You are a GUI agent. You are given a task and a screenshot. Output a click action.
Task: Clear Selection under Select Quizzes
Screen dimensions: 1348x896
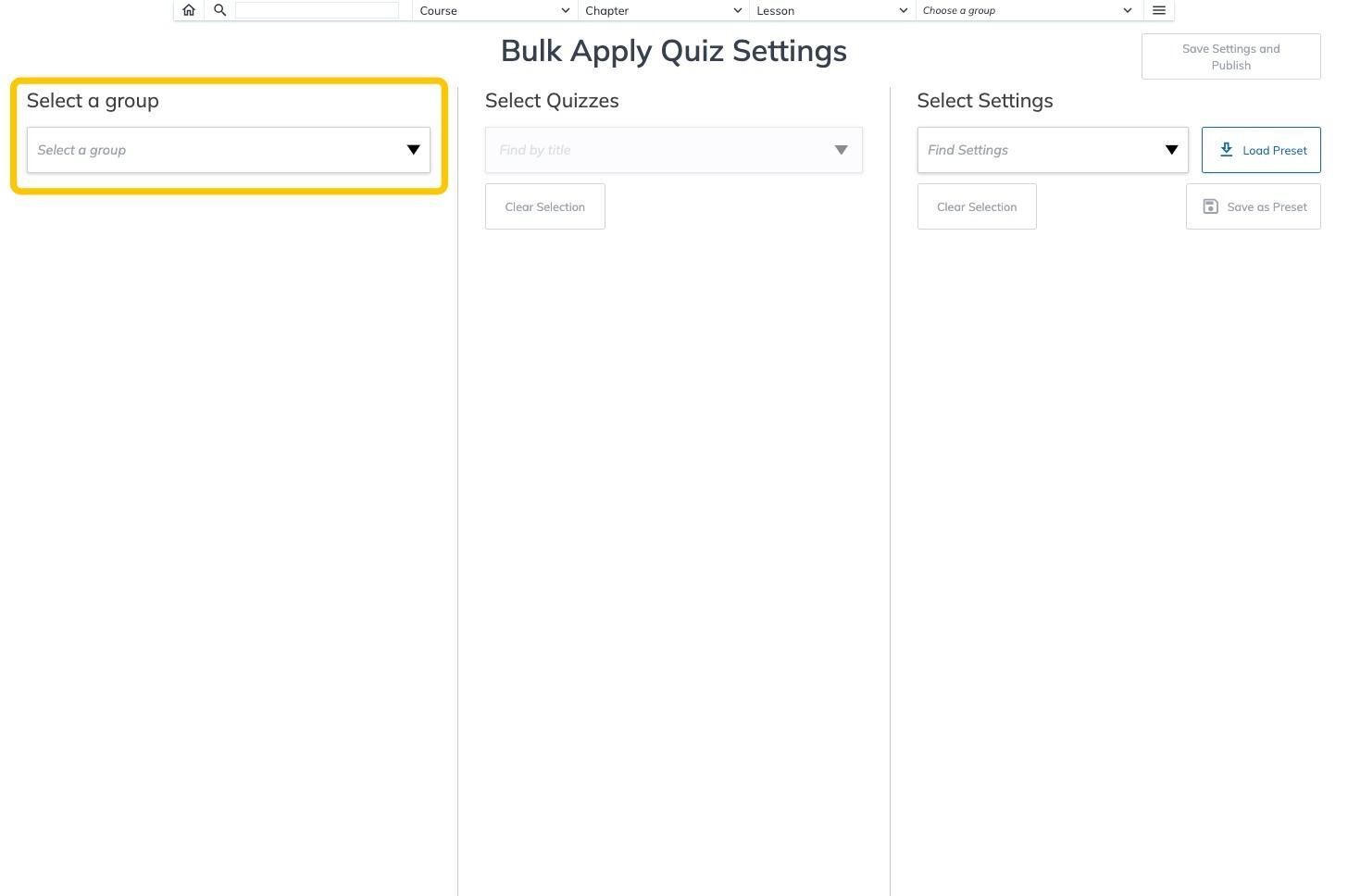click(x=545, y=206)
